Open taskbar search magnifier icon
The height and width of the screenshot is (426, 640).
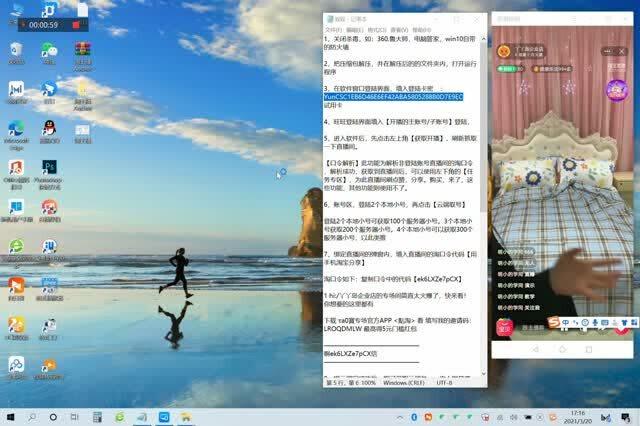tap(33, 415)
